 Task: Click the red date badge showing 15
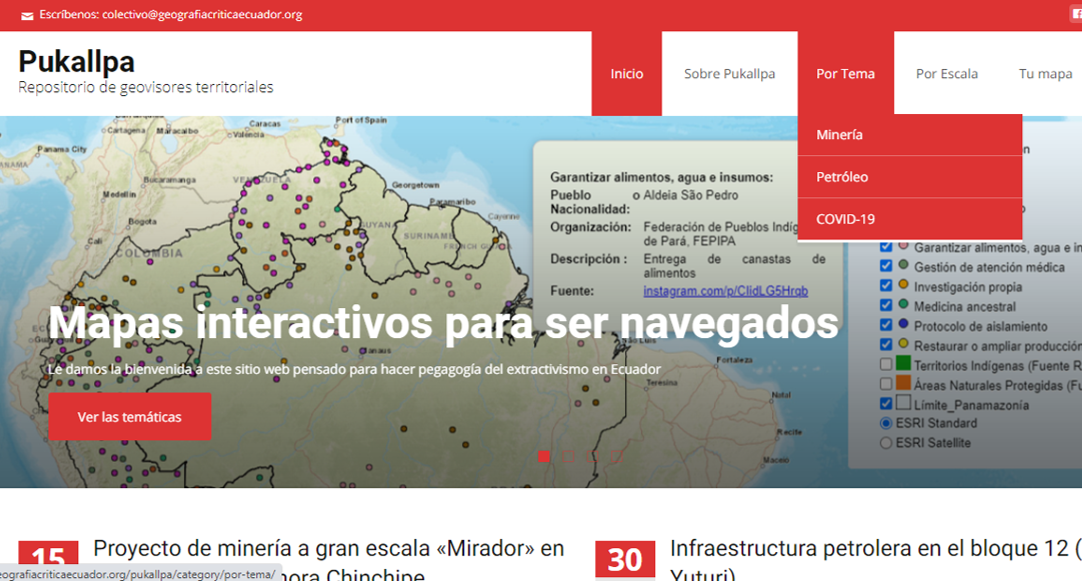coord(48,560)
